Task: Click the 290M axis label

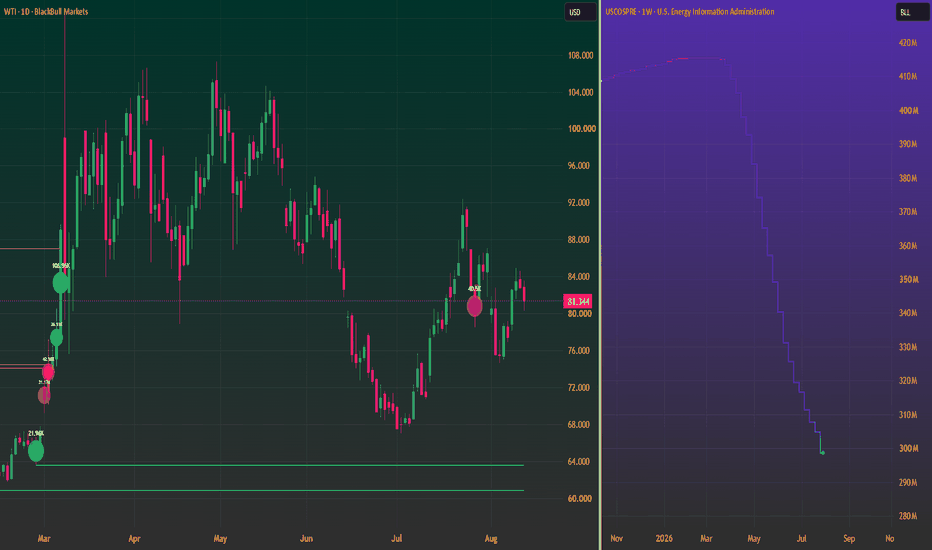Action: [908, 482]
